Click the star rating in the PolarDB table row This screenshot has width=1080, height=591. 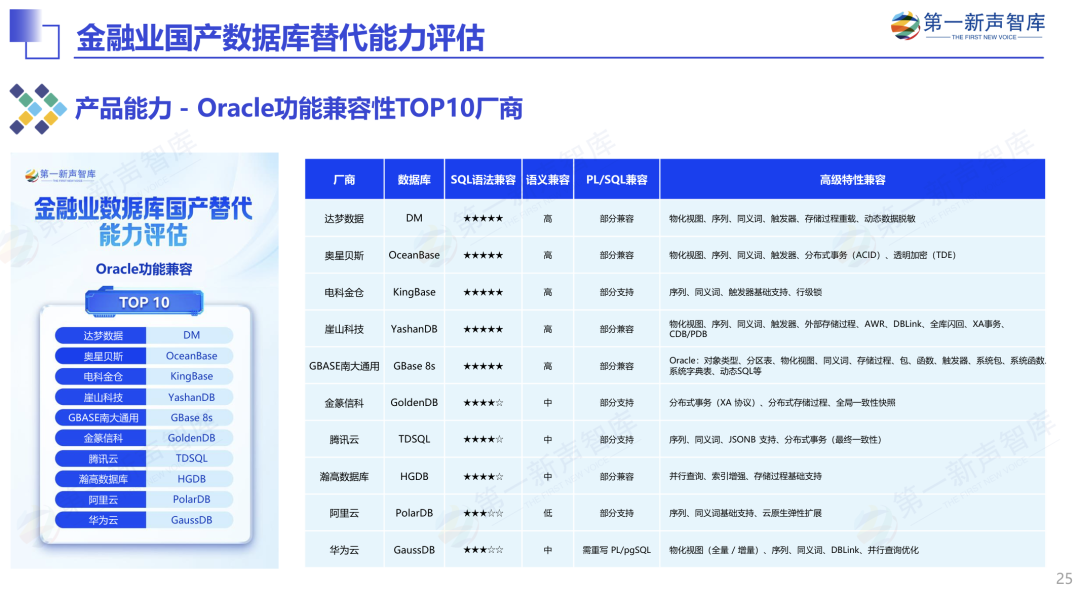483,513
